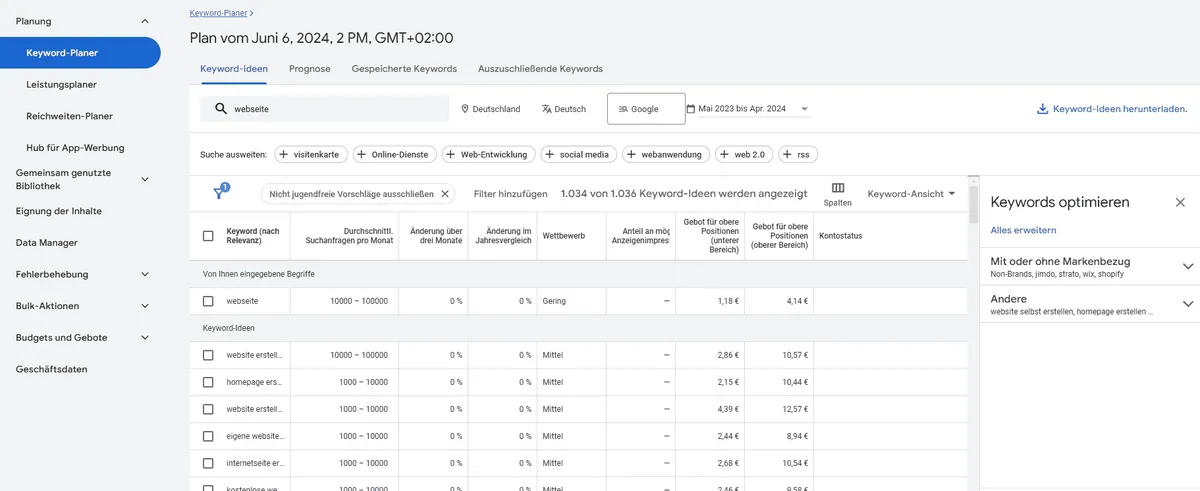1200x491 pixels.
Task: Open the filter funnel icon with badge
Action: point(220,192)
